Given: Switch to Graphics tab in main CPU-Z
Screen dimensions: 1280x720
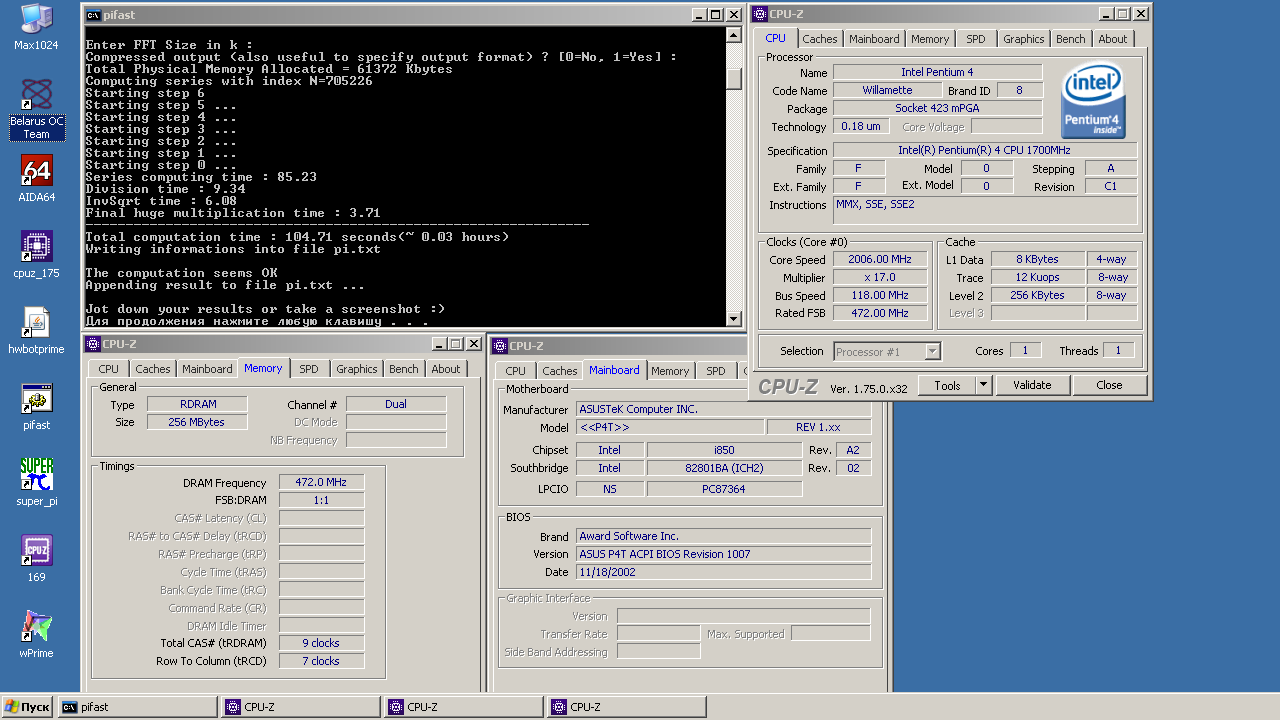Looking at the screenshot, I should [x=1024, y=39].
